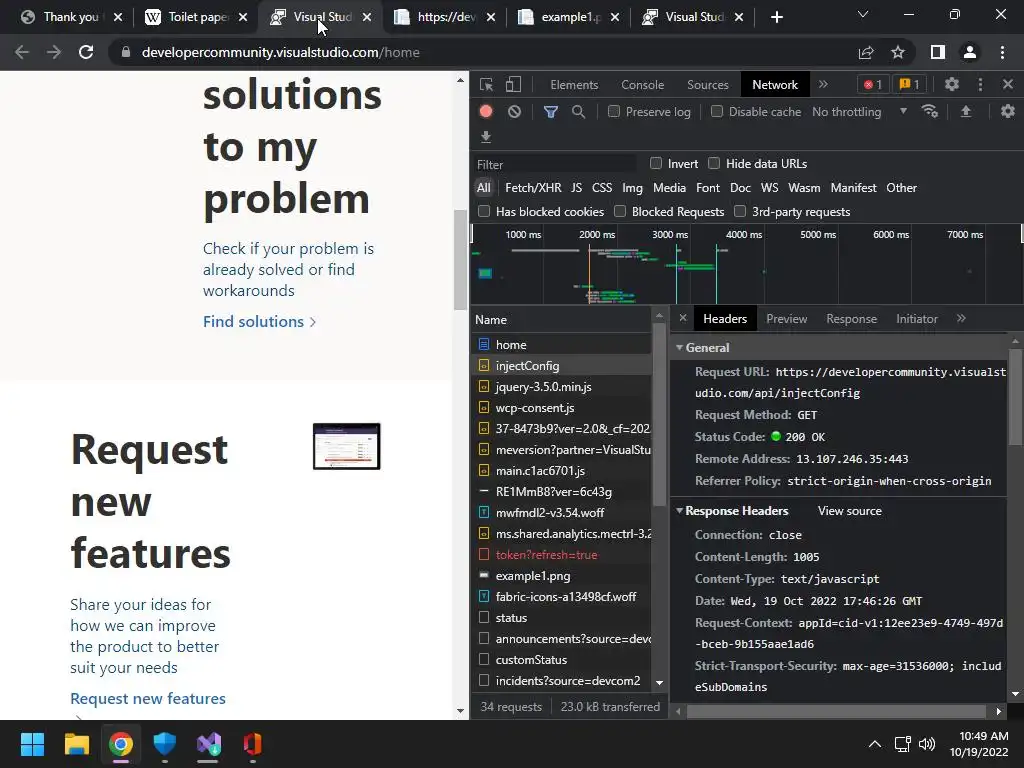Follow the Find solutions link
The width and height of the screenshot is (1024, 768).
(259, 321)
